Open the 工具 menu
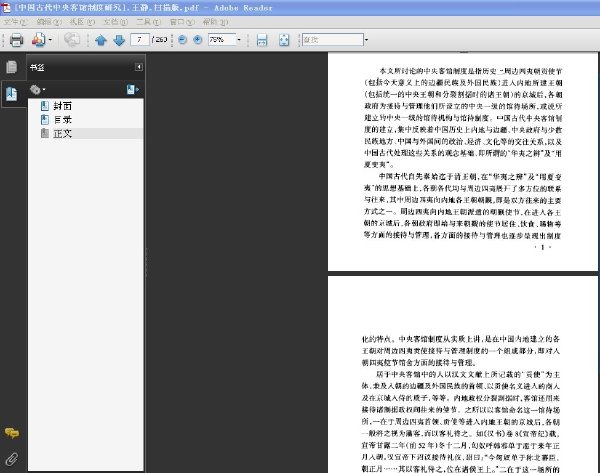This screenshot has width=600, height=473. (149, 22)
